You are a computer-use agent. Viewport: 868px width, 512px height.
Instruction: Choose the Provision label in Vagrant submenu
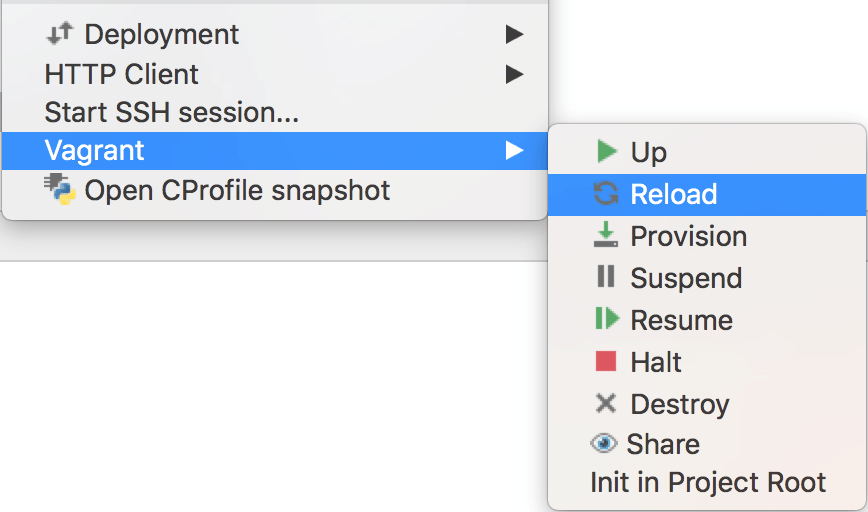(x=689, y=236)
